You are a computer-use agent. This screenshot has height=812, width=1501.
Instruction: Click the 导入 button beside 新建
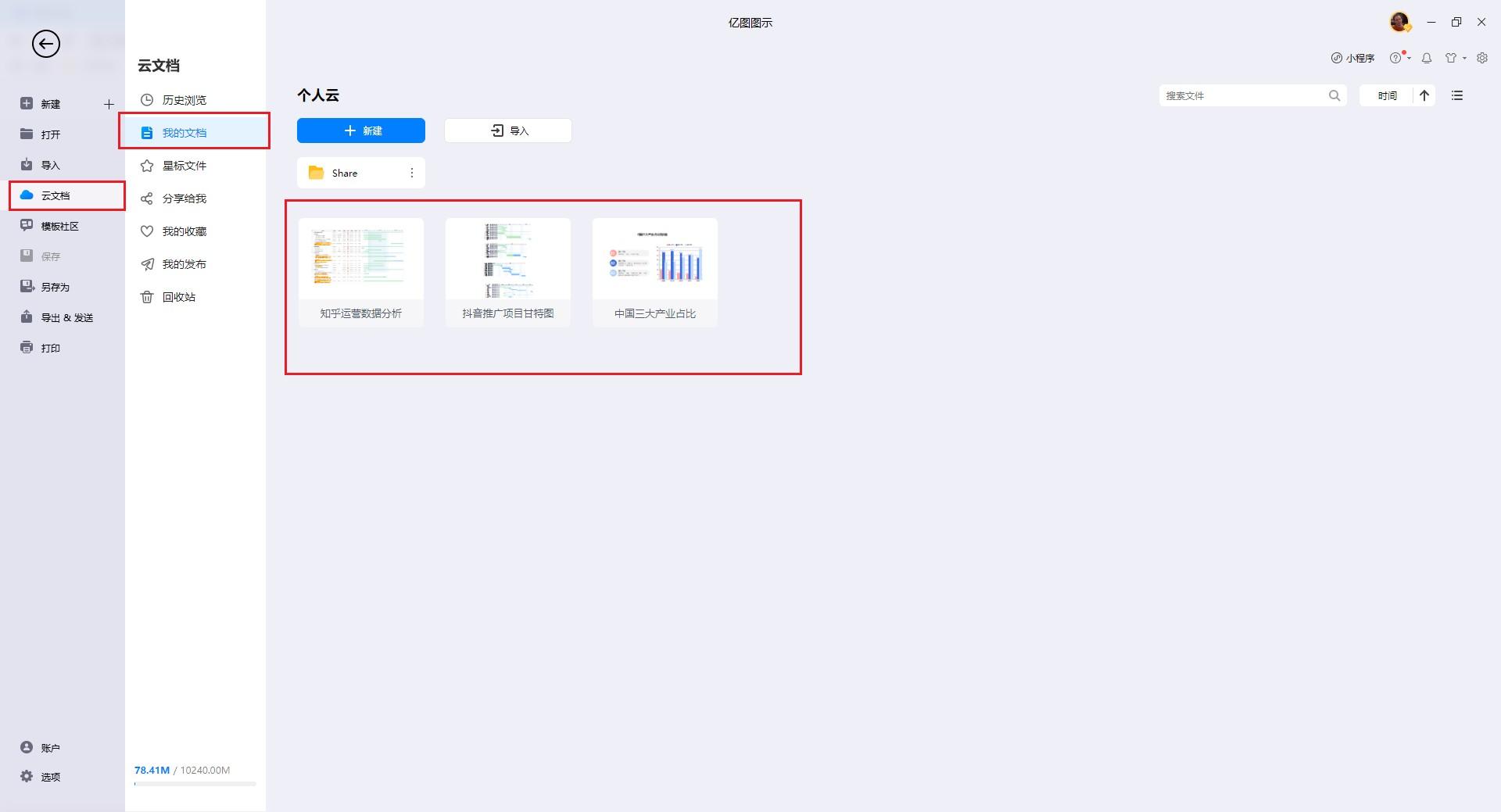(x=508, y=131)
